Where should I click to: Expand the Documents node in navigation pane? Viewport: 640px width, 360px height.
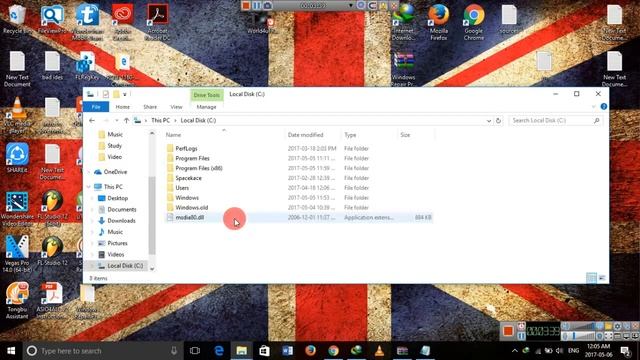coord(92,209)
